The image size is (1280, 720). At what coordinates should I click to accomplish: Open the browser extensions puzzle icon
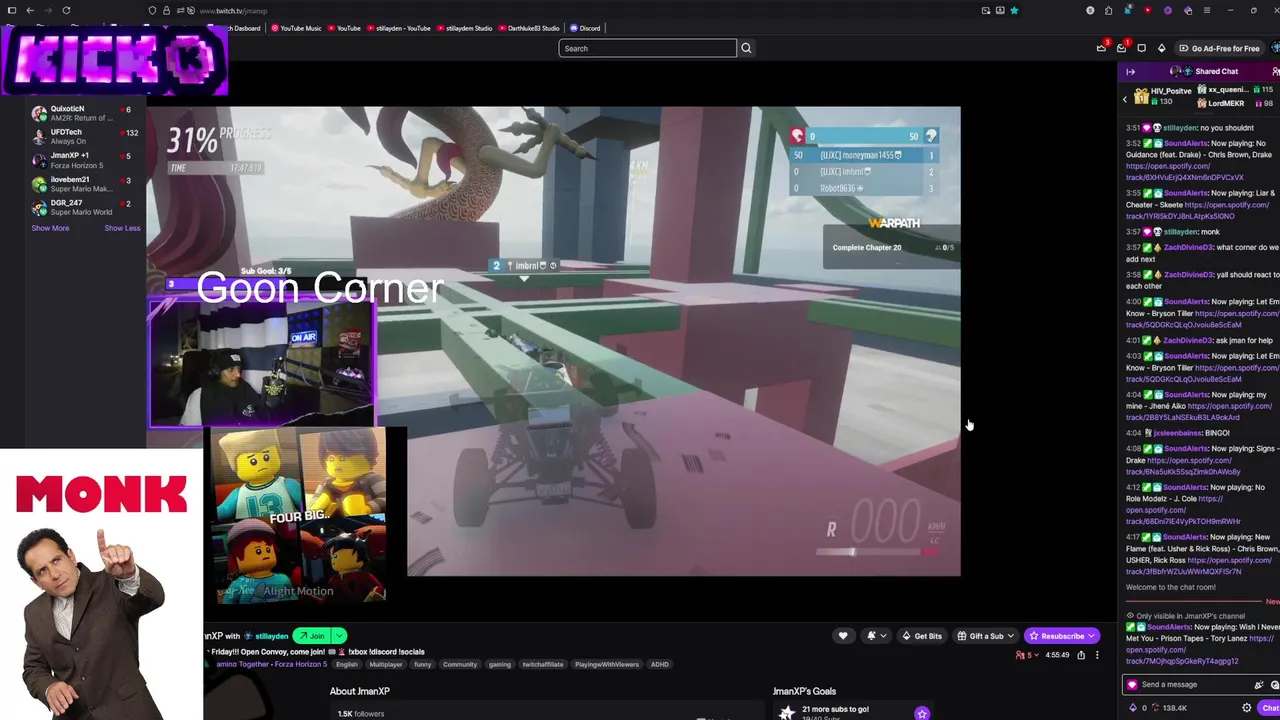(x=1108, y=10)
